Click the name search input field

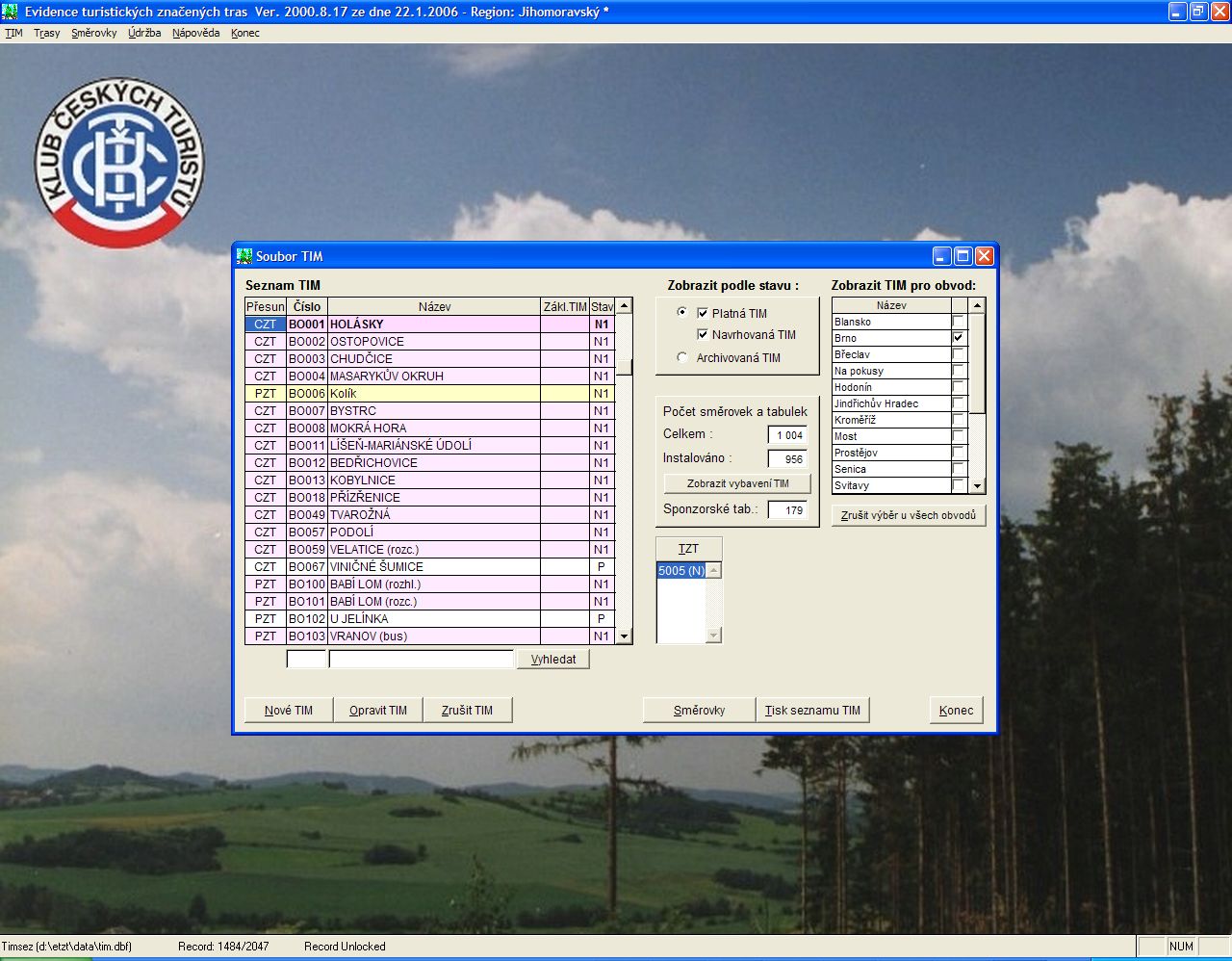(x=421, y=660)
